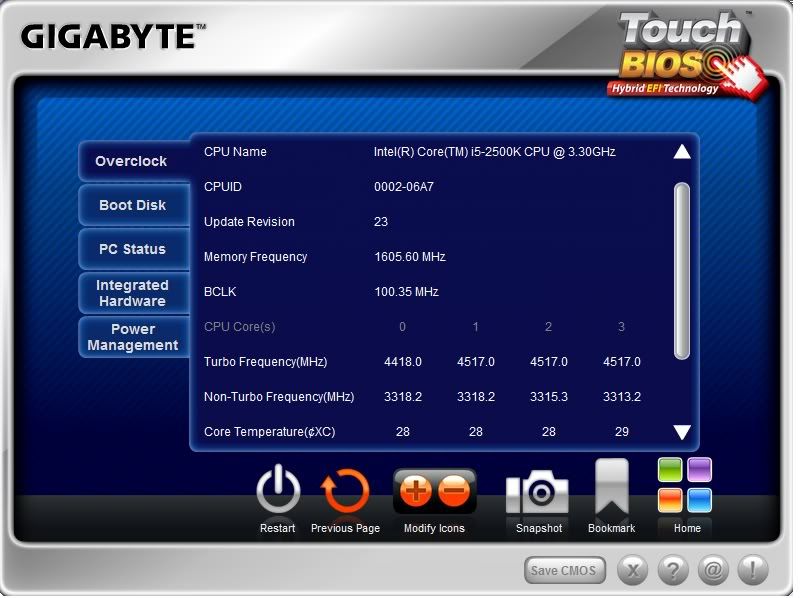The width and height of the screenshot is (800, 598).
Task: Select the Overclock tab
Action: coord(132,162)
